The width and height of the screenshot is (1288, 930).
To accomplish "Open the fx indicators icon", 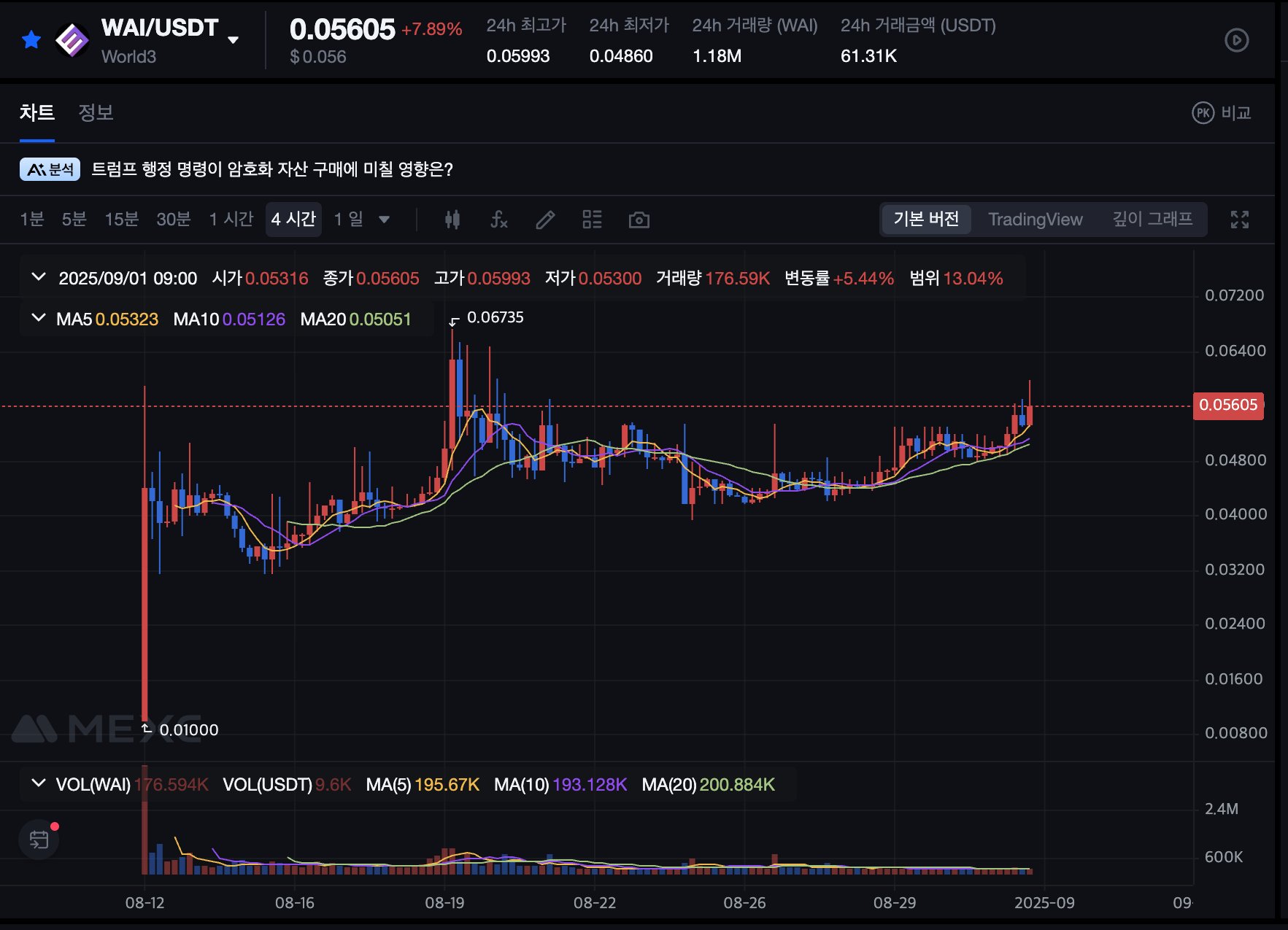I will tap(499, 220).
